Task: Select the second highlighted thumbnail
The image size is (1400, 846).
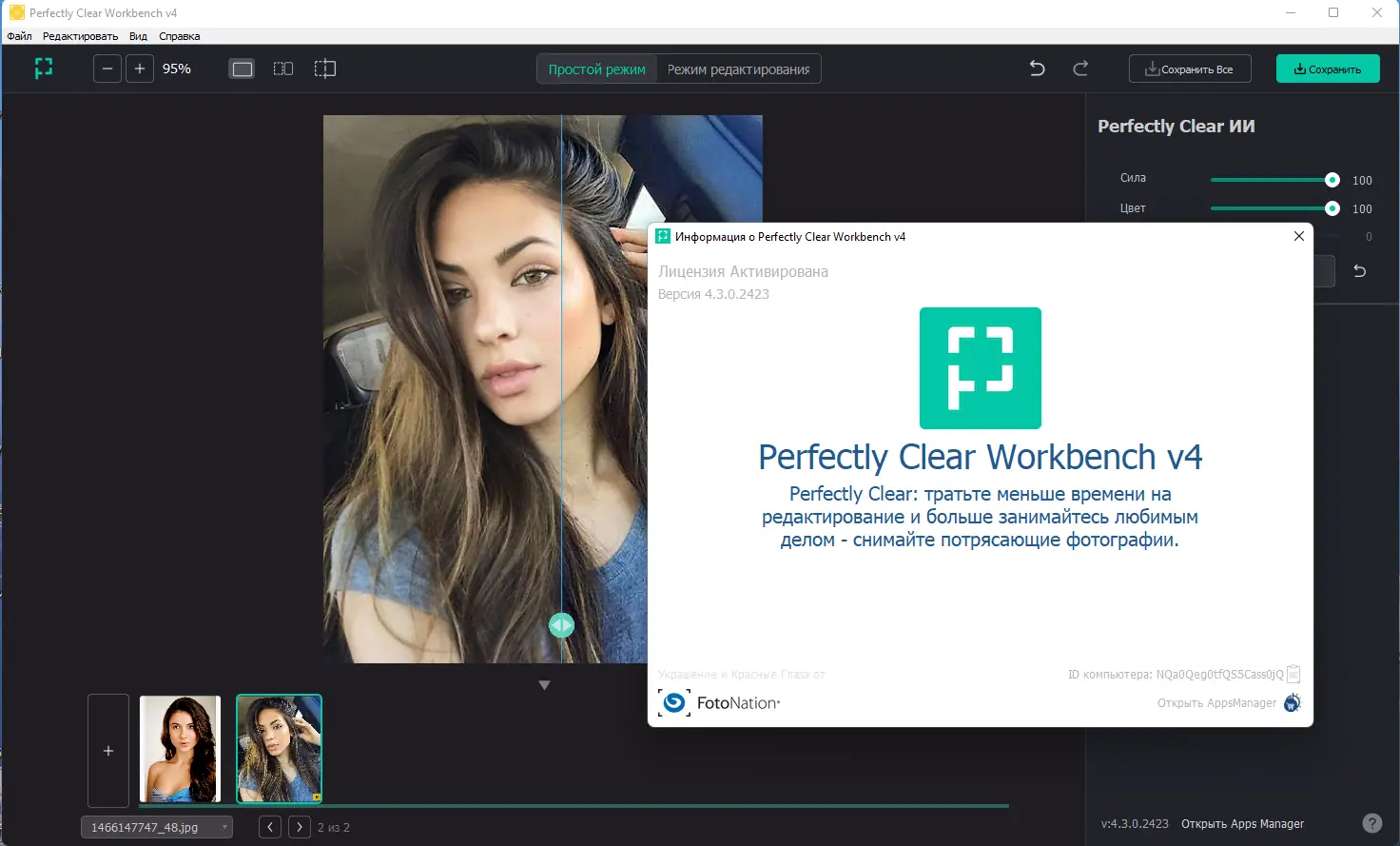Action: pos(279,749)
